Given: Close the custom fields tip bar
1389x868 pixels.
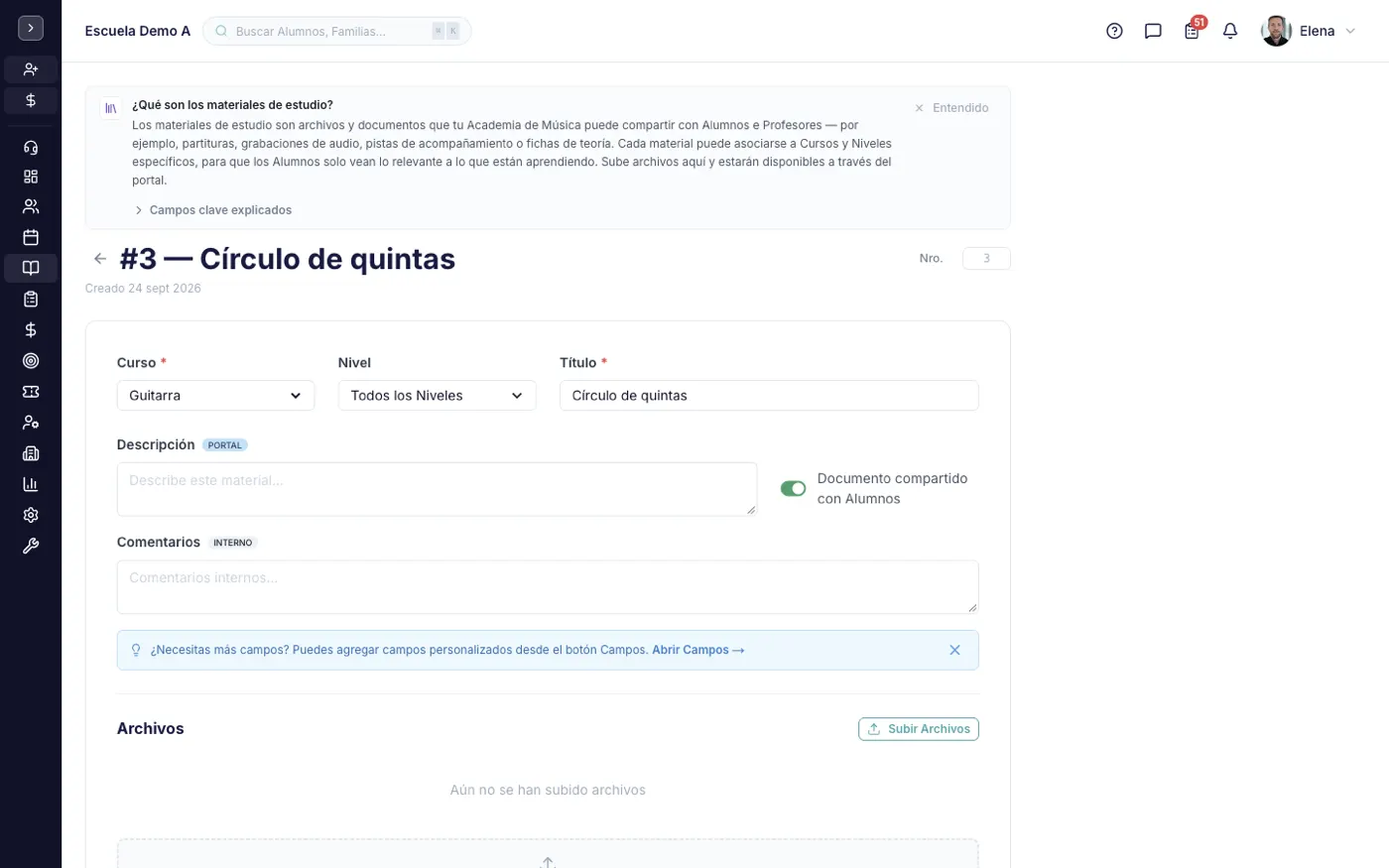Looking at the screenshot, I should [954, 650].
